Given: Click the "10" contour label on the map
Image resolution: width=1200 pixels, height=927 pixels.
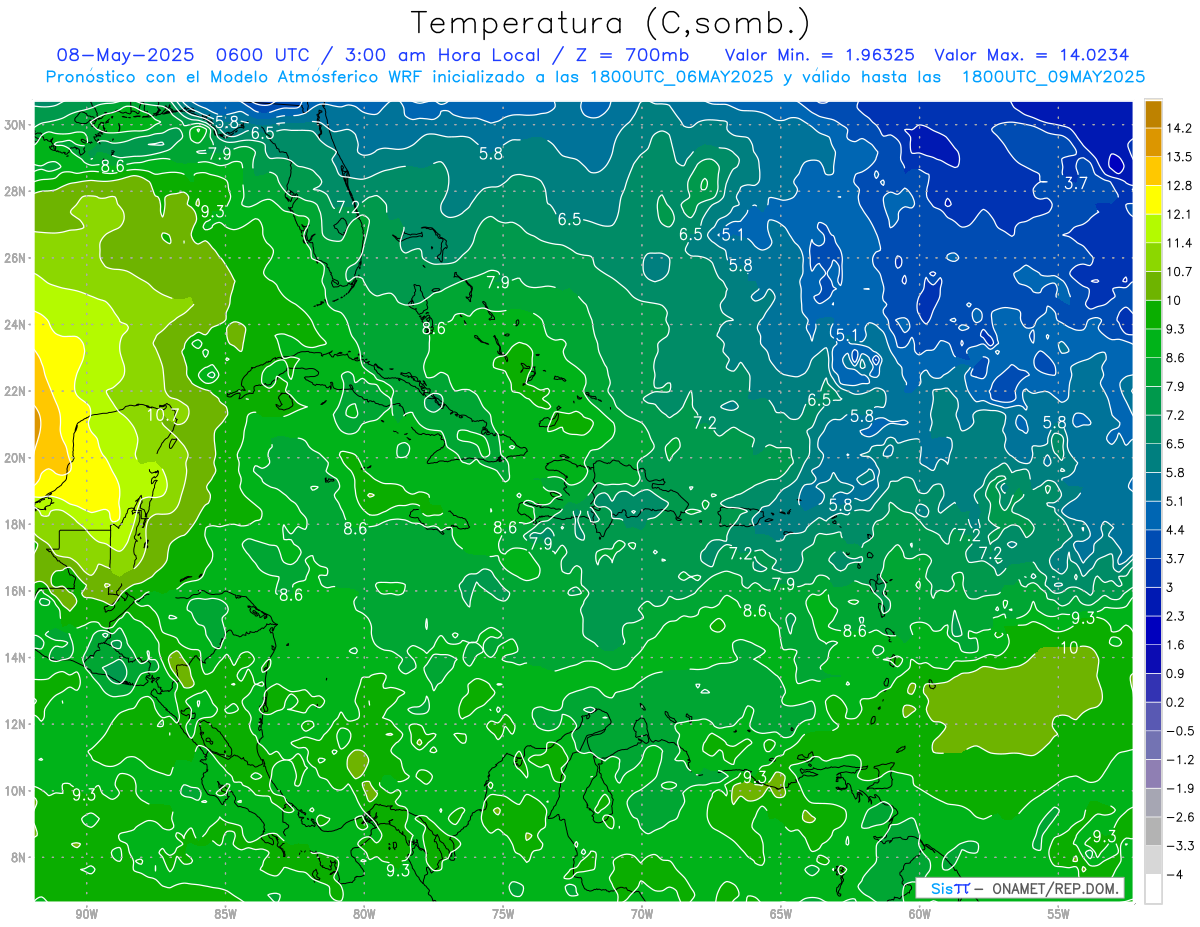Looking at the screenshot, I should (x=1068, y=648).
